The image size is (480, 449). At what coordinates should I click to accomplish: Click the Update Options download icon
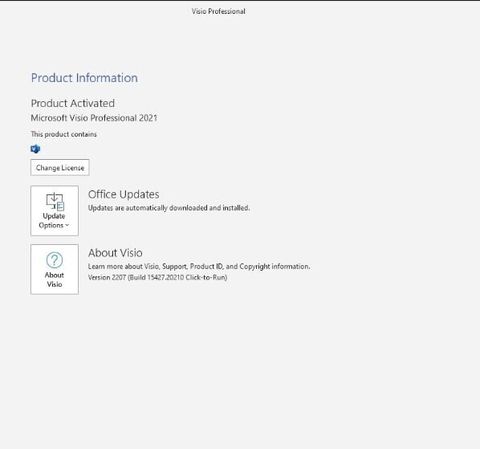click(x=54, y=202)
